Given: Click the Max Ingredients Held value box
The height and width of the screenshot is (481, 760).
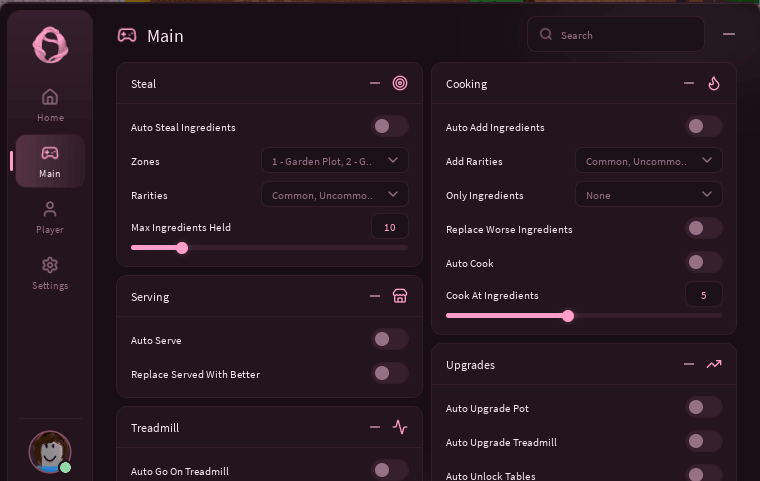Looking at the screenshot, I should [390, 226].
